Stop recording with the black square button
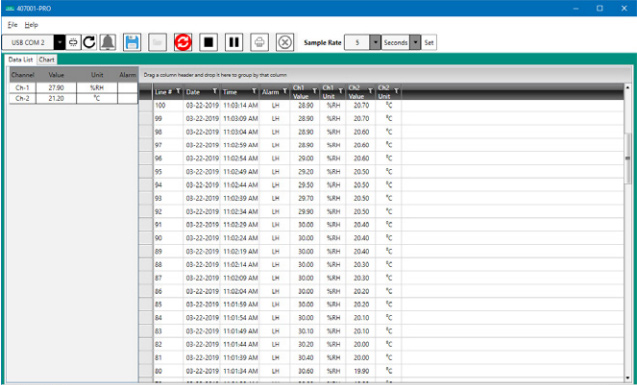 [x=208, y=42]
